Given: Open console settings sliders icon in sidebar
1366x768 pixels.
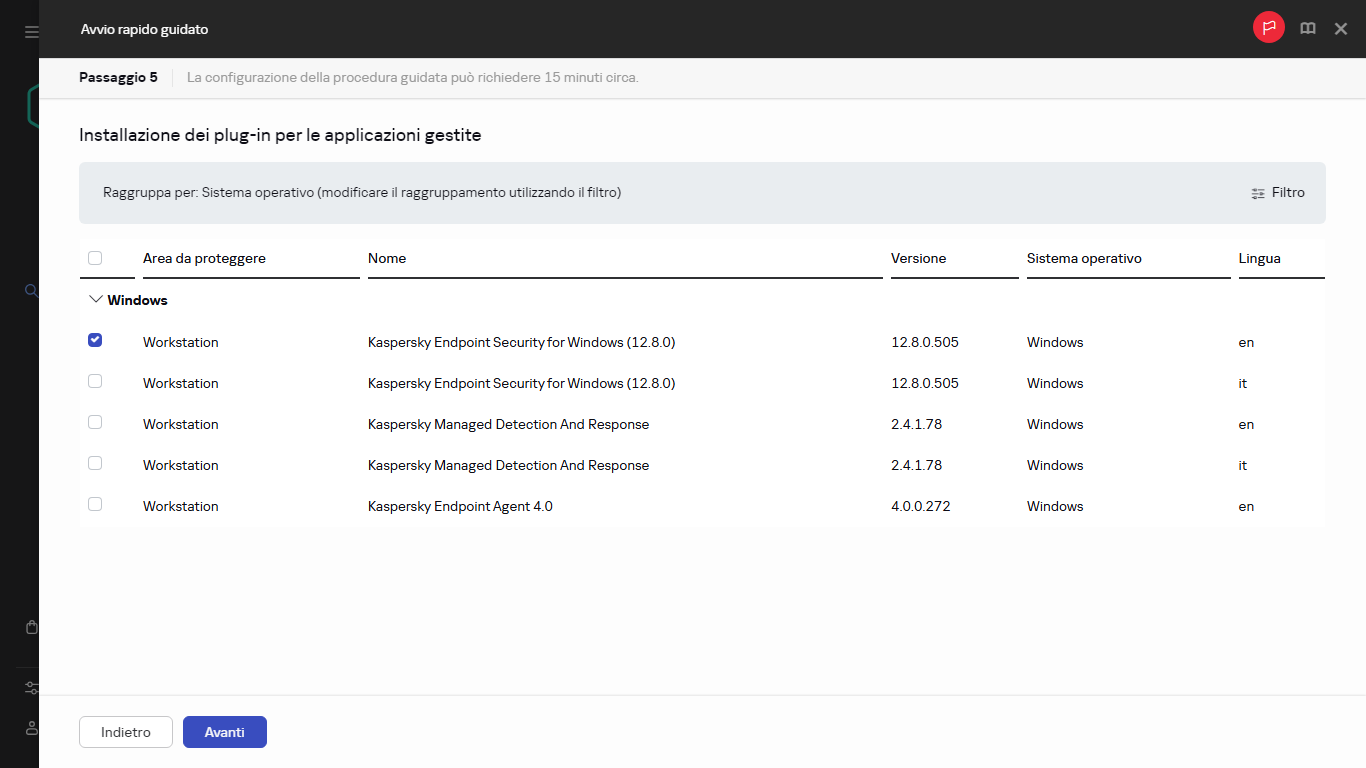Looking at the screenshot, I should (x=30, y=688).
